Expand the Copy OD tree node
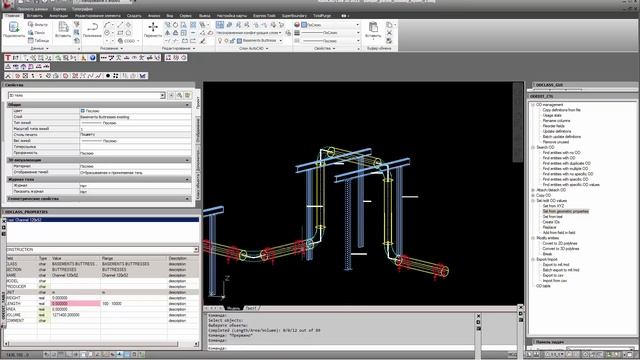The width and height of the screenshot is (640, 360). 533,196
